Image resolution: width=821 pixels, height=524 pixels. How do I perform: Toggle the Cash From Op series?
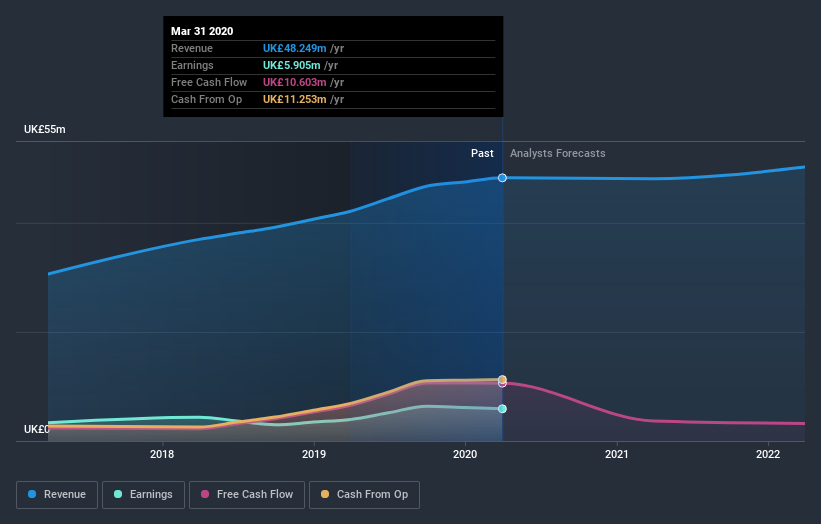pyautogui.click(x=364, y=495)
